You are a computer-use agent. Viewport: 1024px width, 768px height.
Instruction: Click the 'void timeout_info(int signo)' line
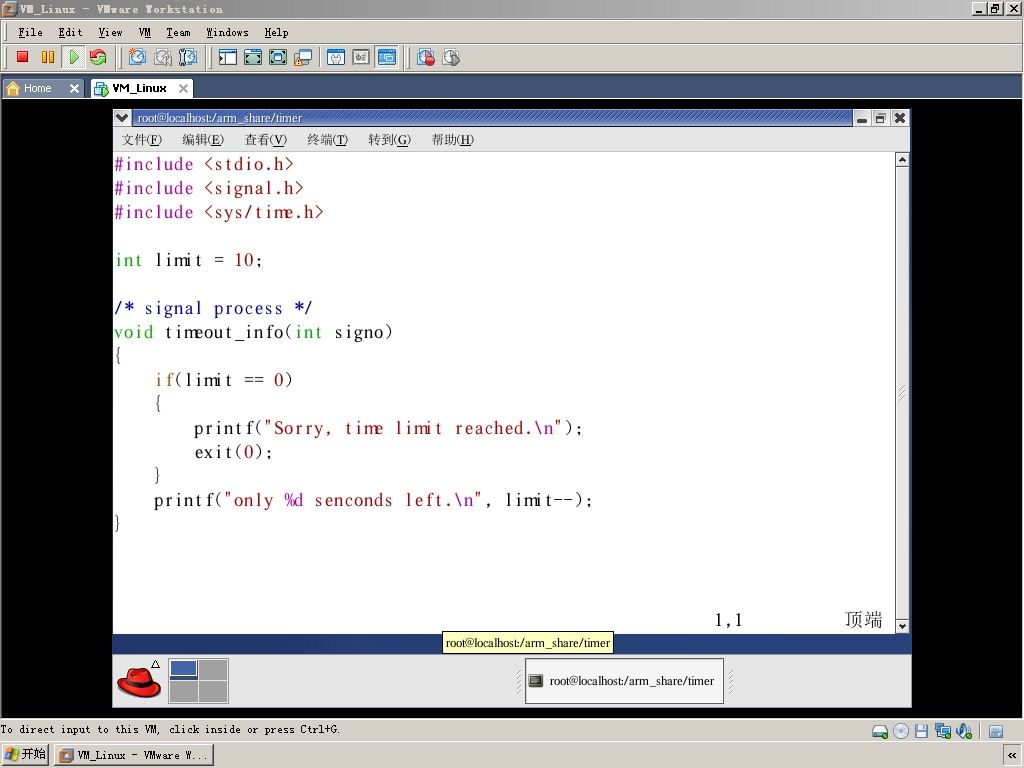pyautogui.click(x=254, y=332)
